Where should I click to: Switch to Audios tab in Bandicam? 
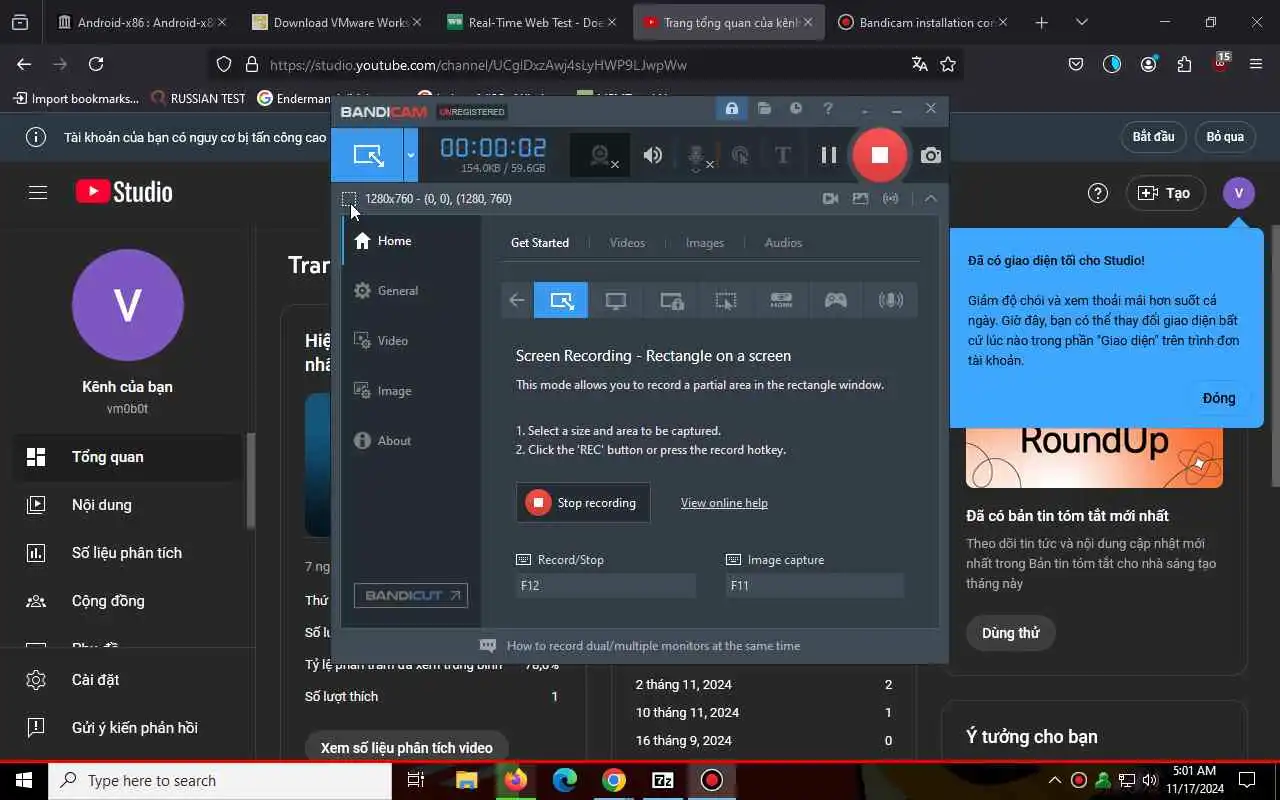pyautogui.click(x=783, y=243)
